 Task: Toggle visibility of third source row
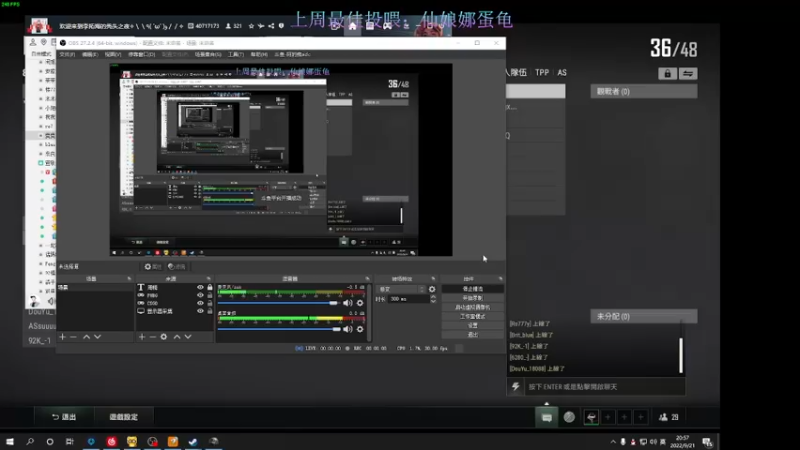click(x=200, y=303)
